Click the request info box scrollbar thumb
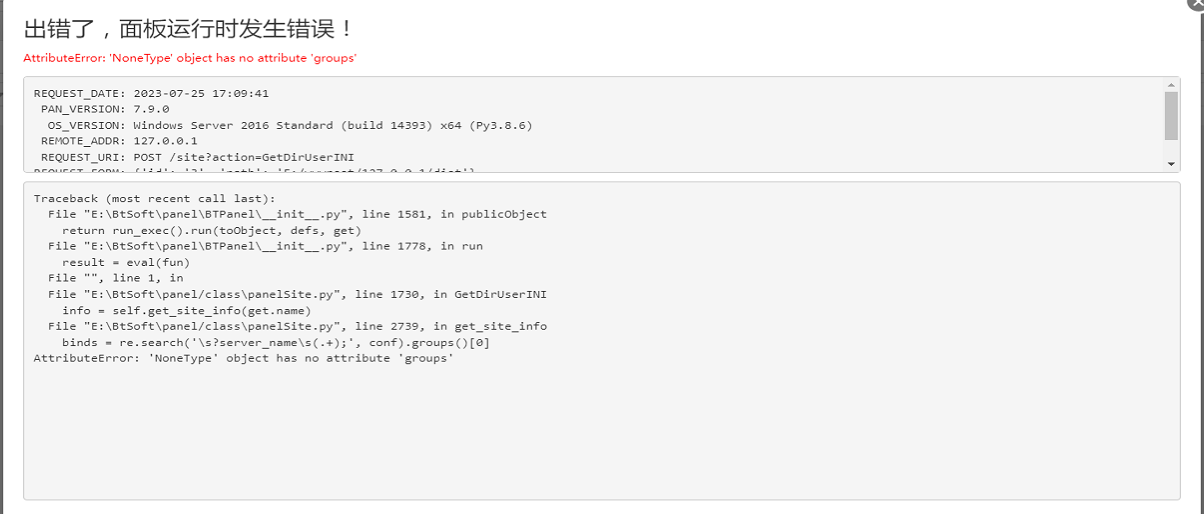 point(1172,116)
